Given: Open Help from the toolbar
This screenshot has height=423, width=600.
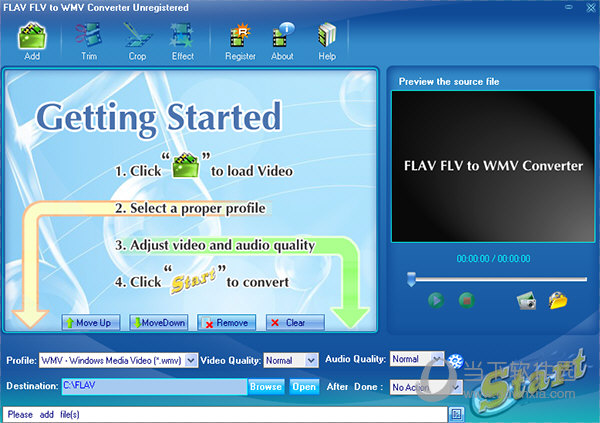Looking at the screenshot, I should pyautogui.click(x=327, y=41).
